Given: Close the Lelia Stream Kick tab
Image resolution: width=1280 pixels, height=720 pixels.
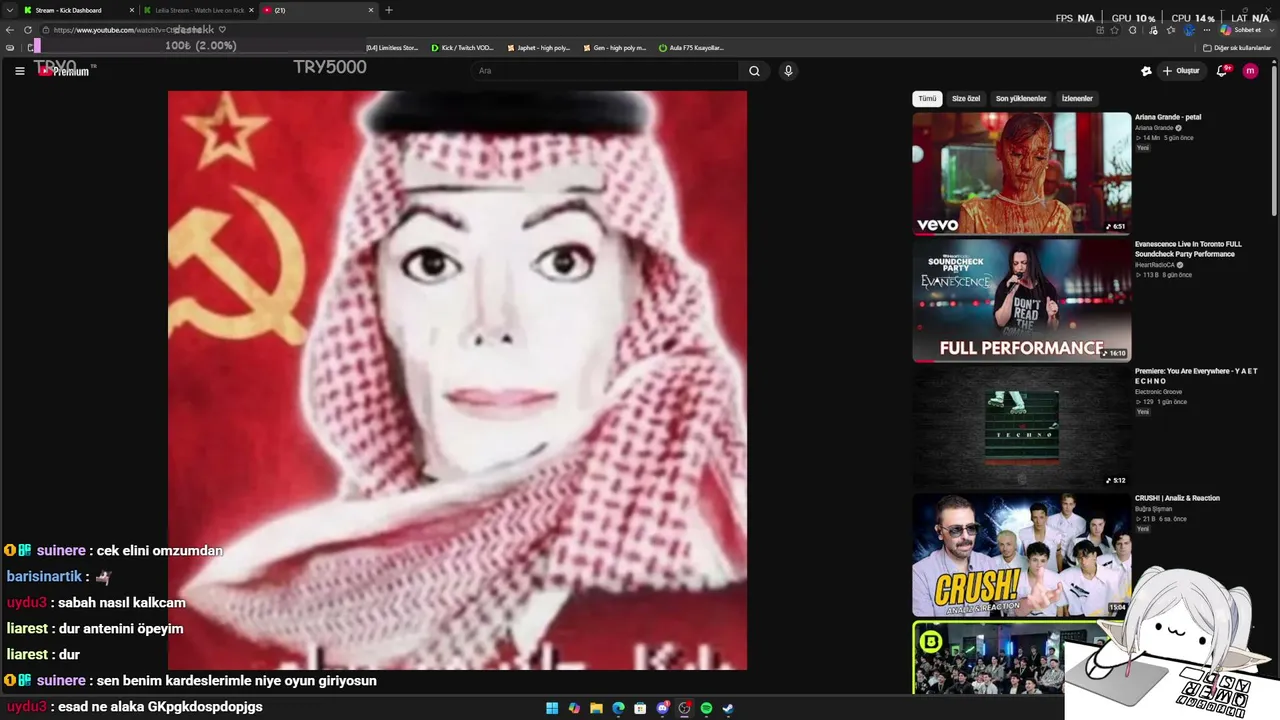Looking at the screenshot, I should pos(252,10).
